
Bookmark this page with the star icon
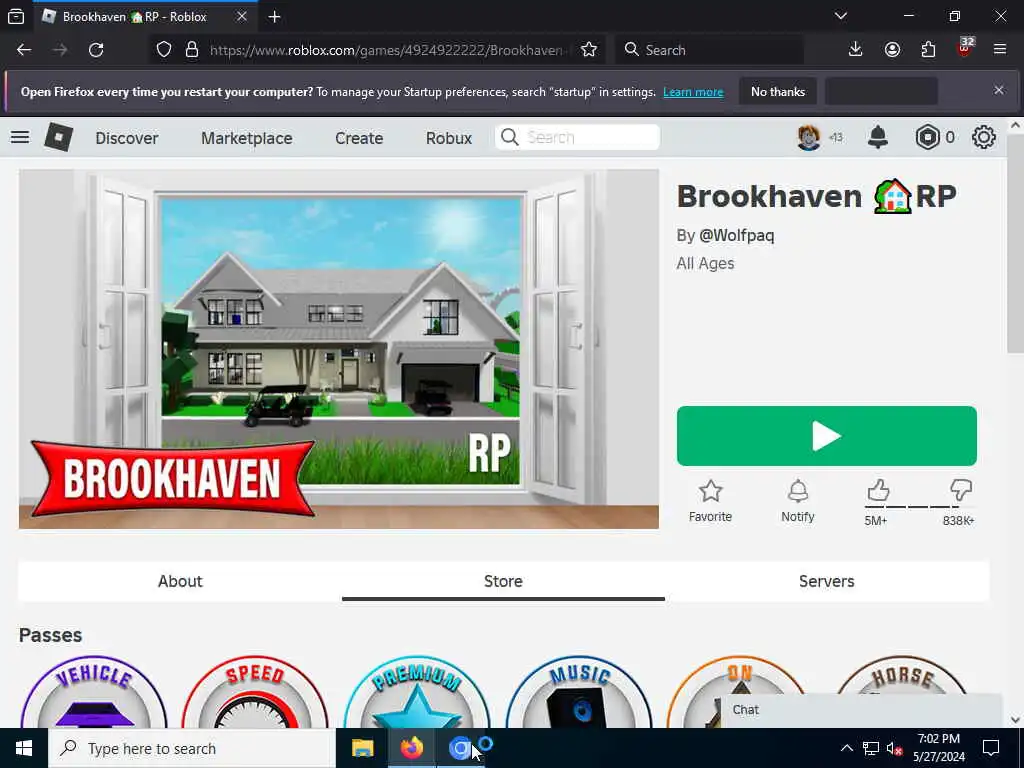[x=588, y=50]
